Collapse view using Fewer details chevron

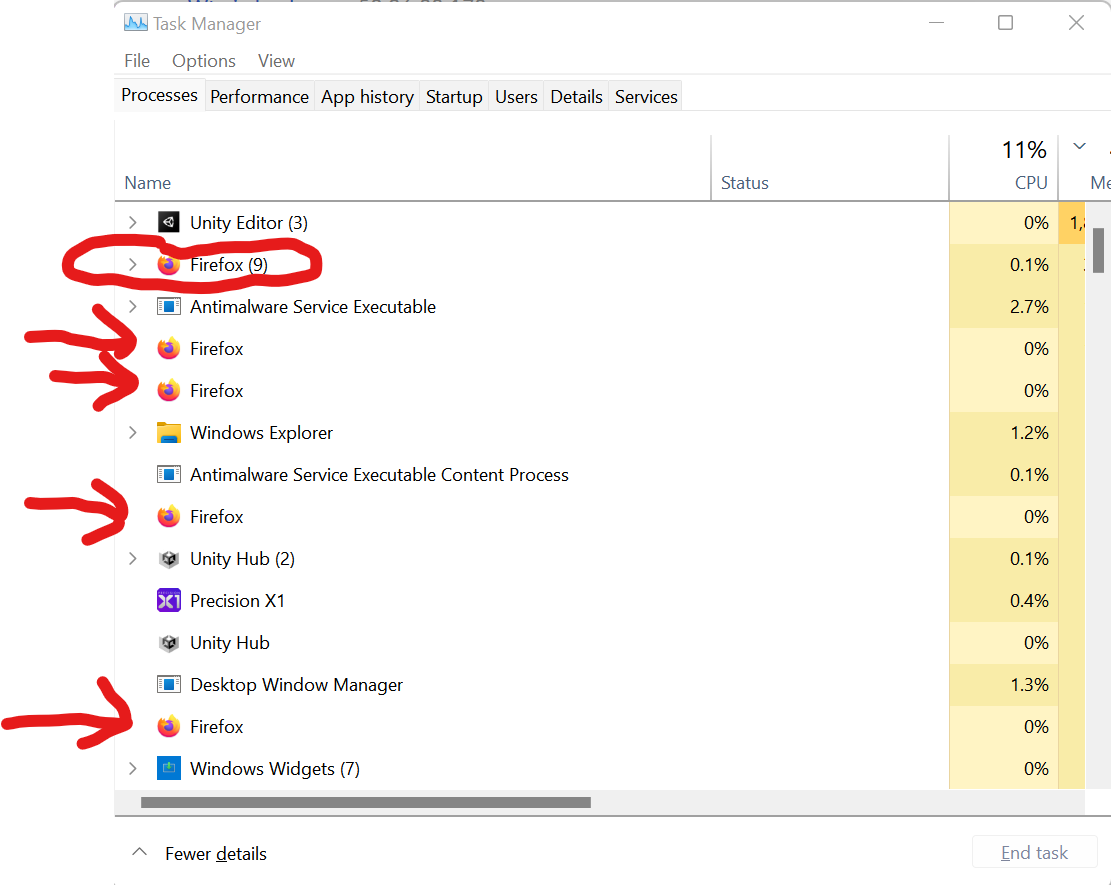pos(140,852)
